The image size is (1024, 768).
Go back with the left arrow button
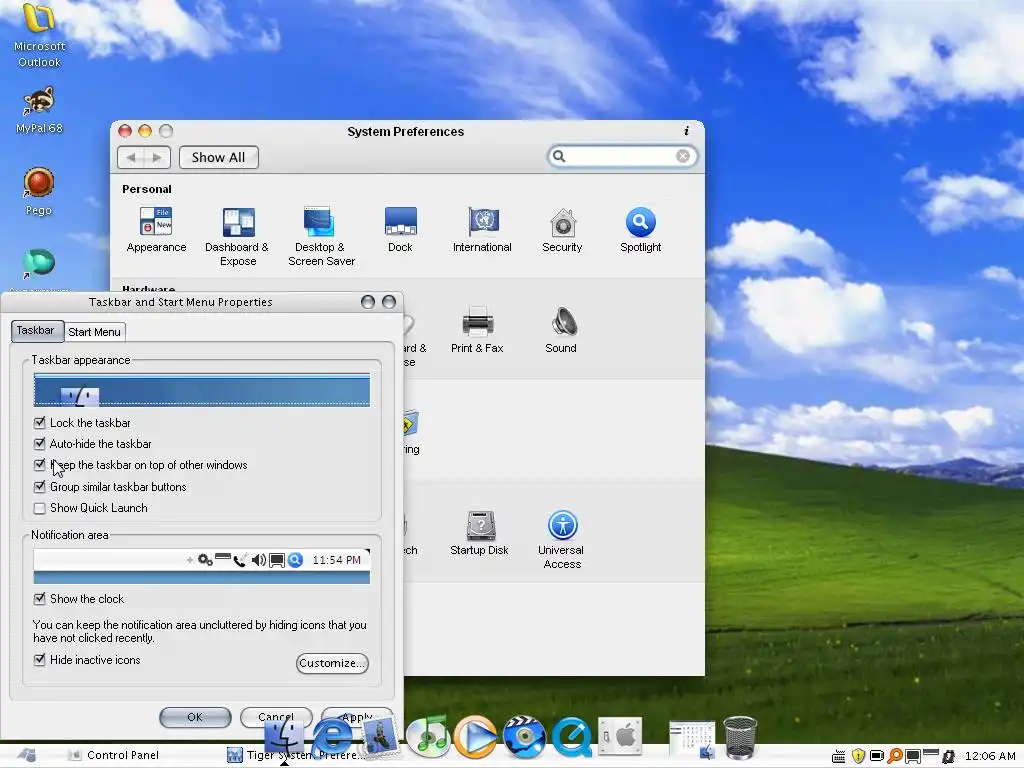pos(131,157)
